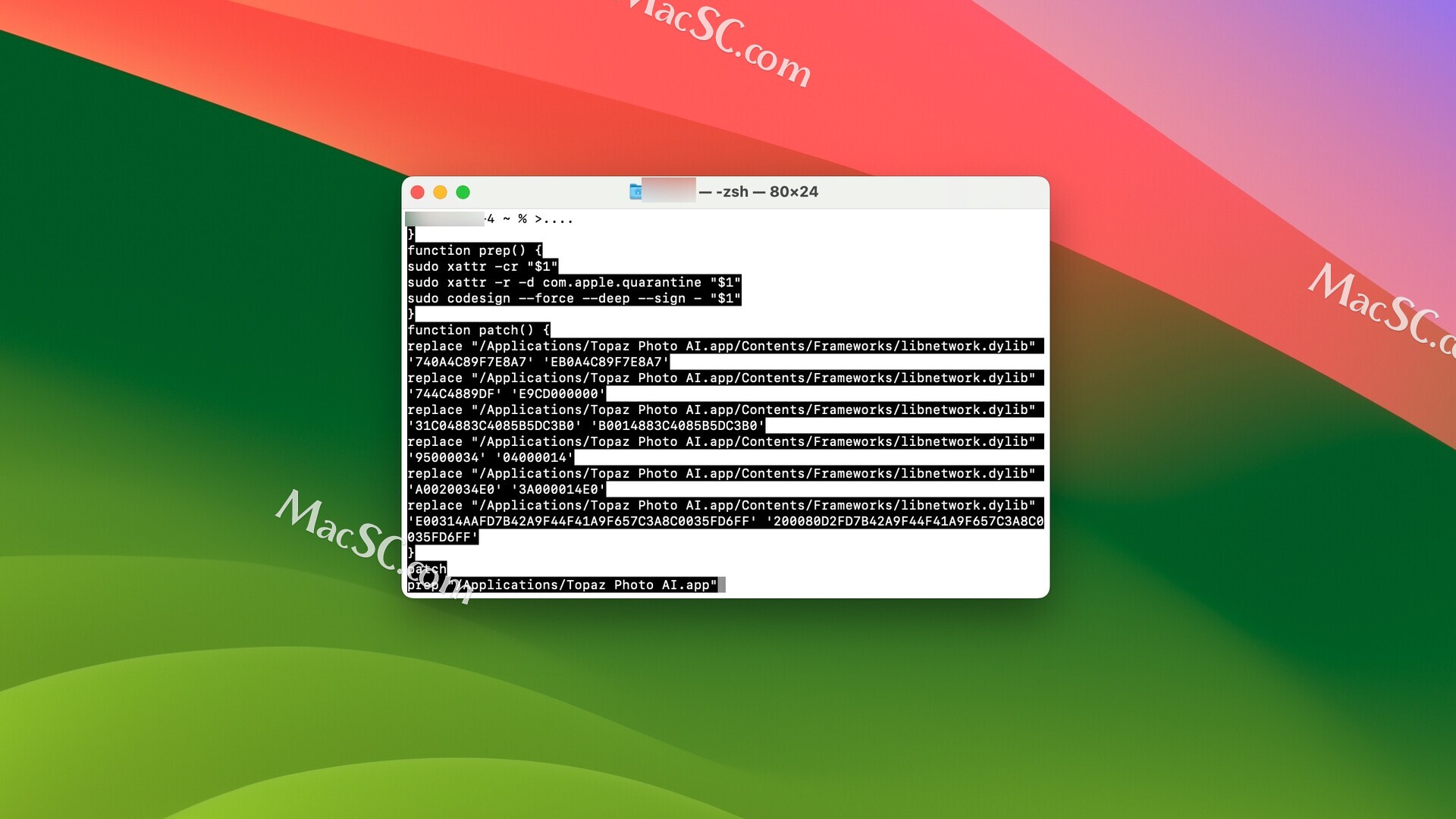
Task: Click the hex value 'EB0A4C89F7E8A7'
Action: click(x=606, y=362)
